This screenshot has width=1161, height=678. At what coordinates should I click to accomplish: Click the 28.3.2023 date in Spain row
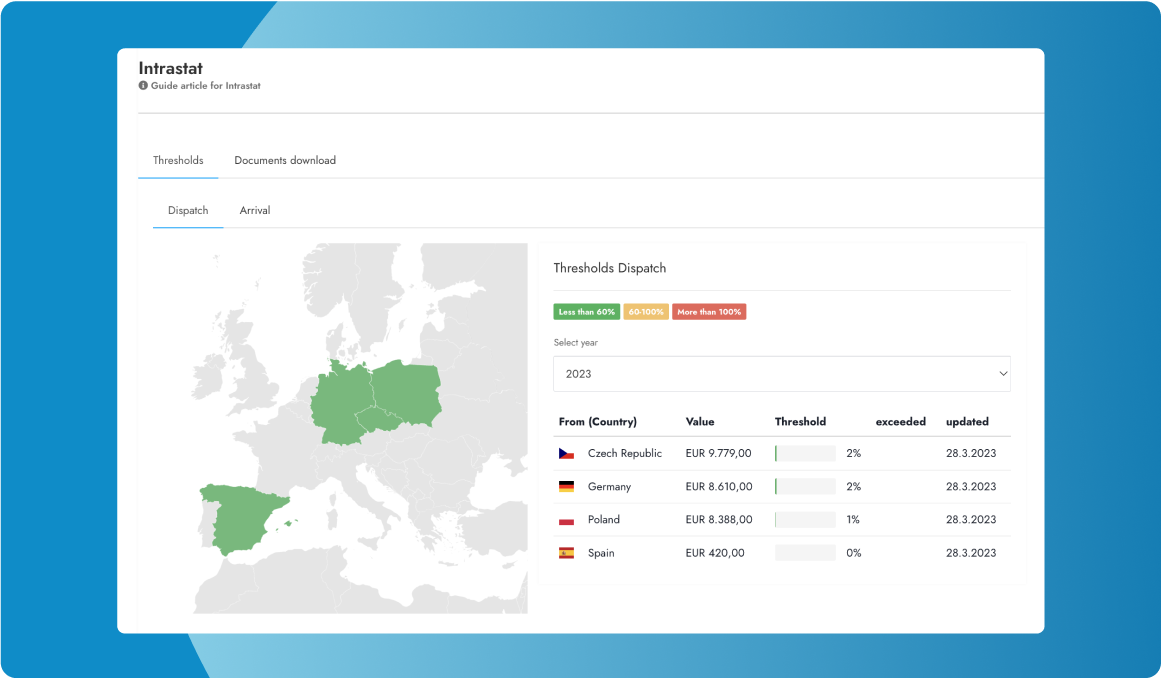tap(971, 553)
